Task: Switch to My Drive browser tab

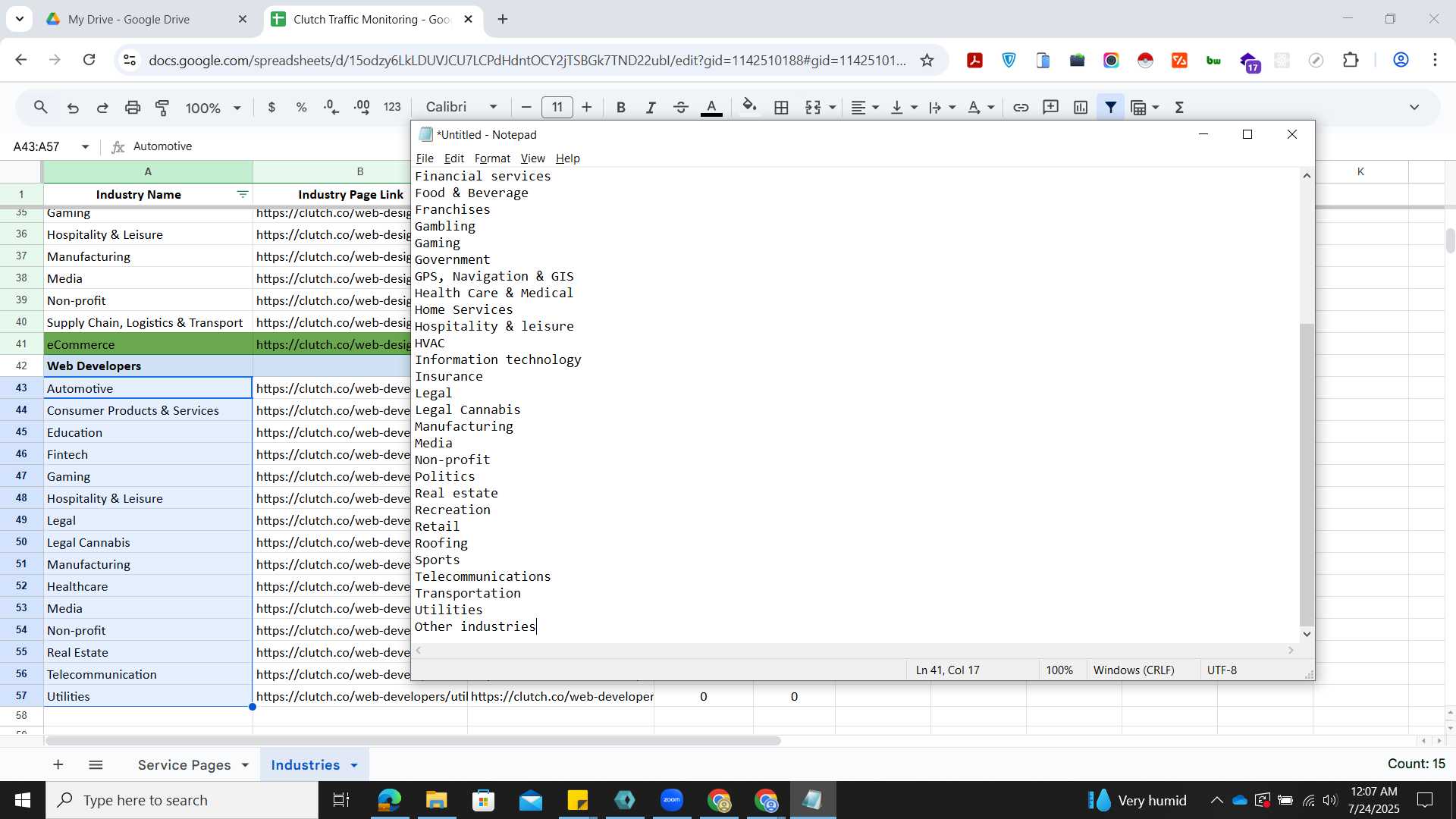Action: click(129, 20)
